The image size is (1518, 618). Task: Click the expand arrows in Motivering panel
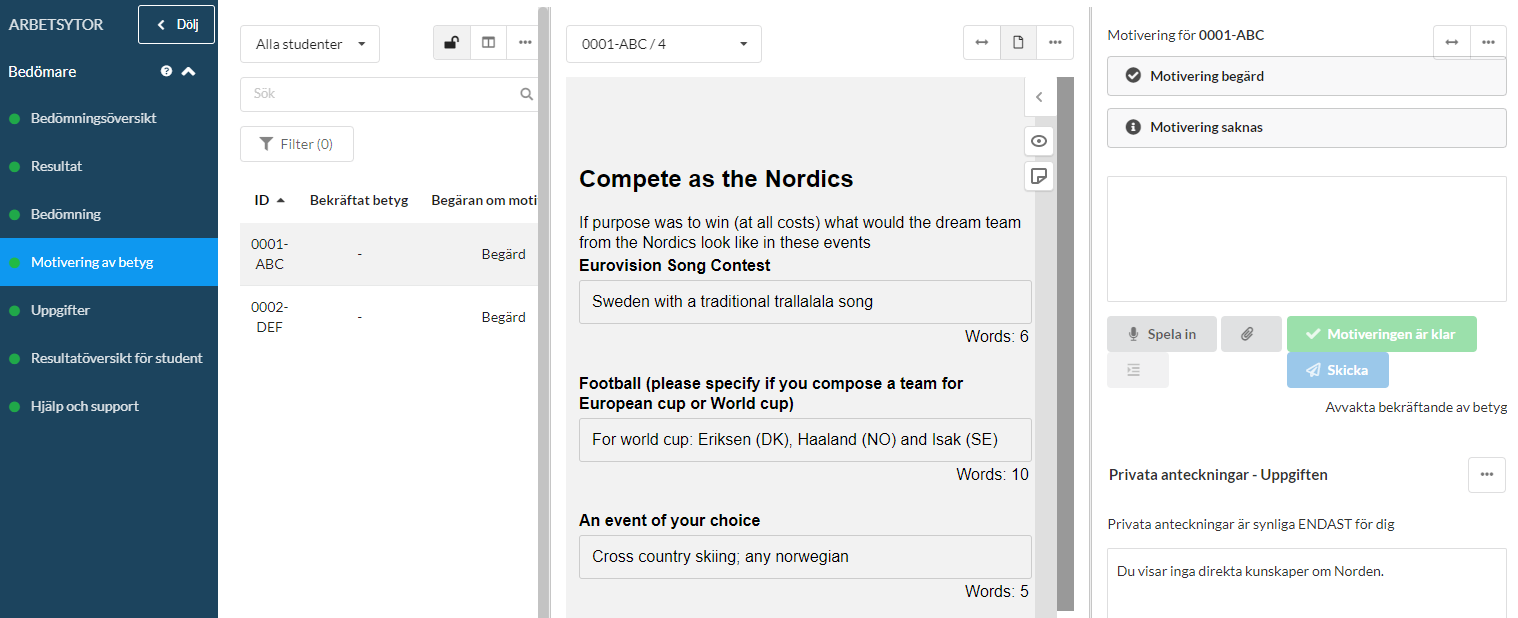1452,42
